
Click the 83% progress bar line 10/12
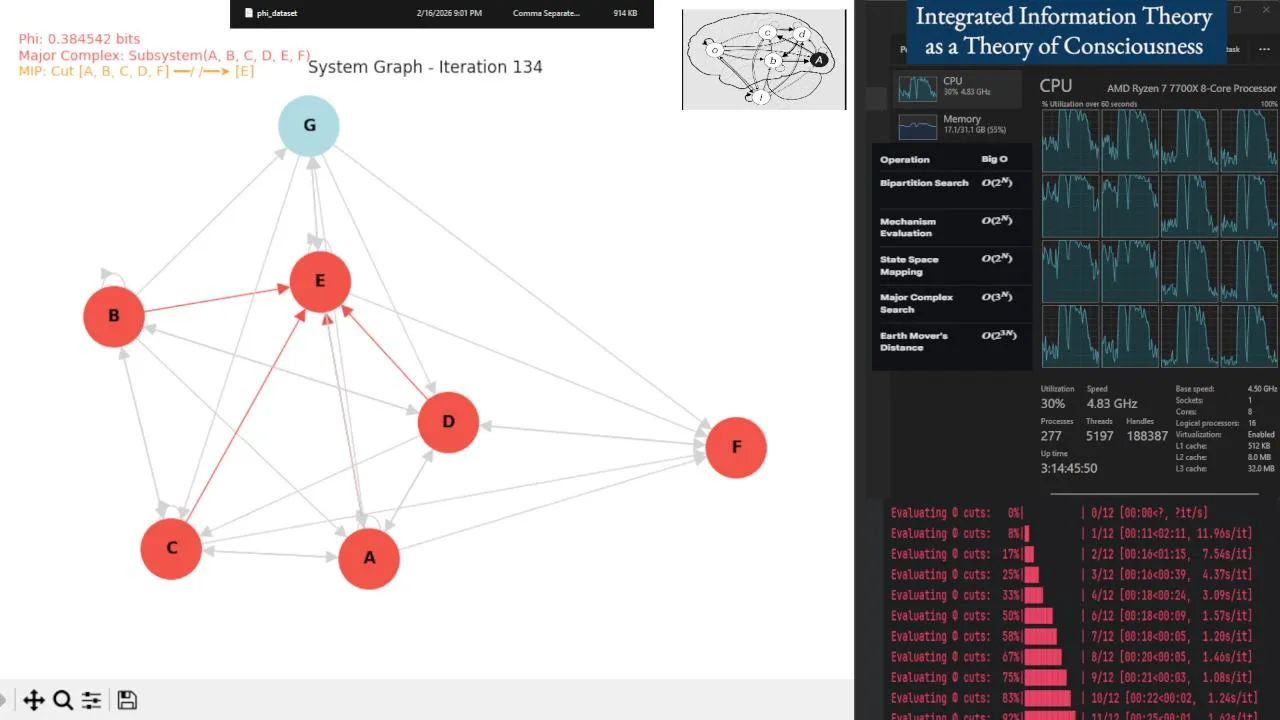coord(1074,698)
